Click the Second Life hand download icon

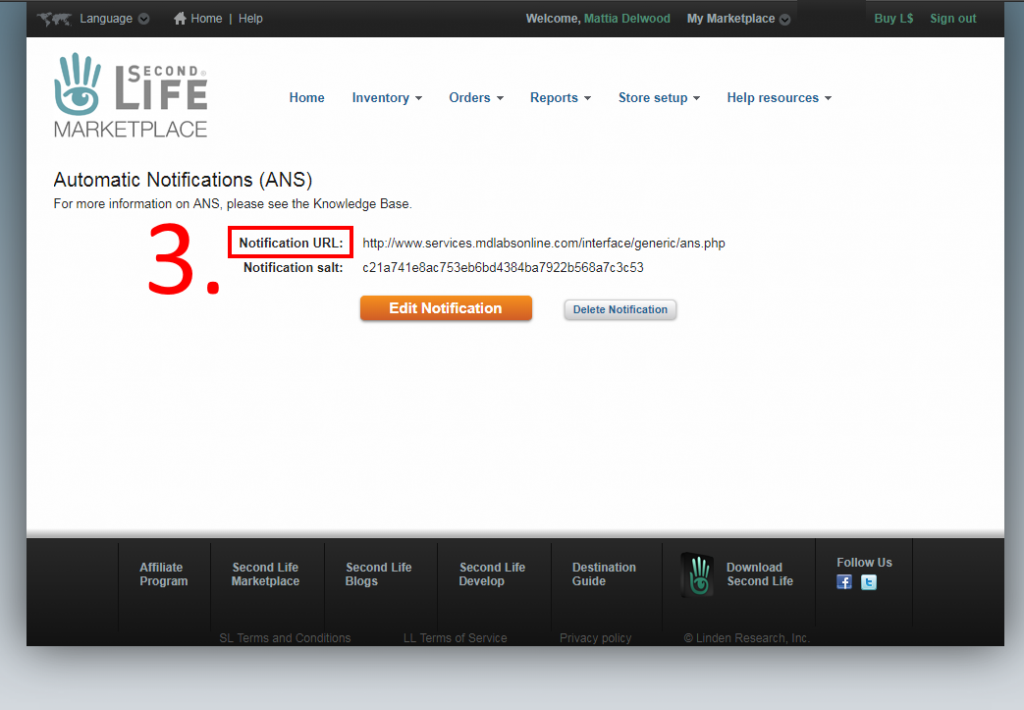pos(697,574)
